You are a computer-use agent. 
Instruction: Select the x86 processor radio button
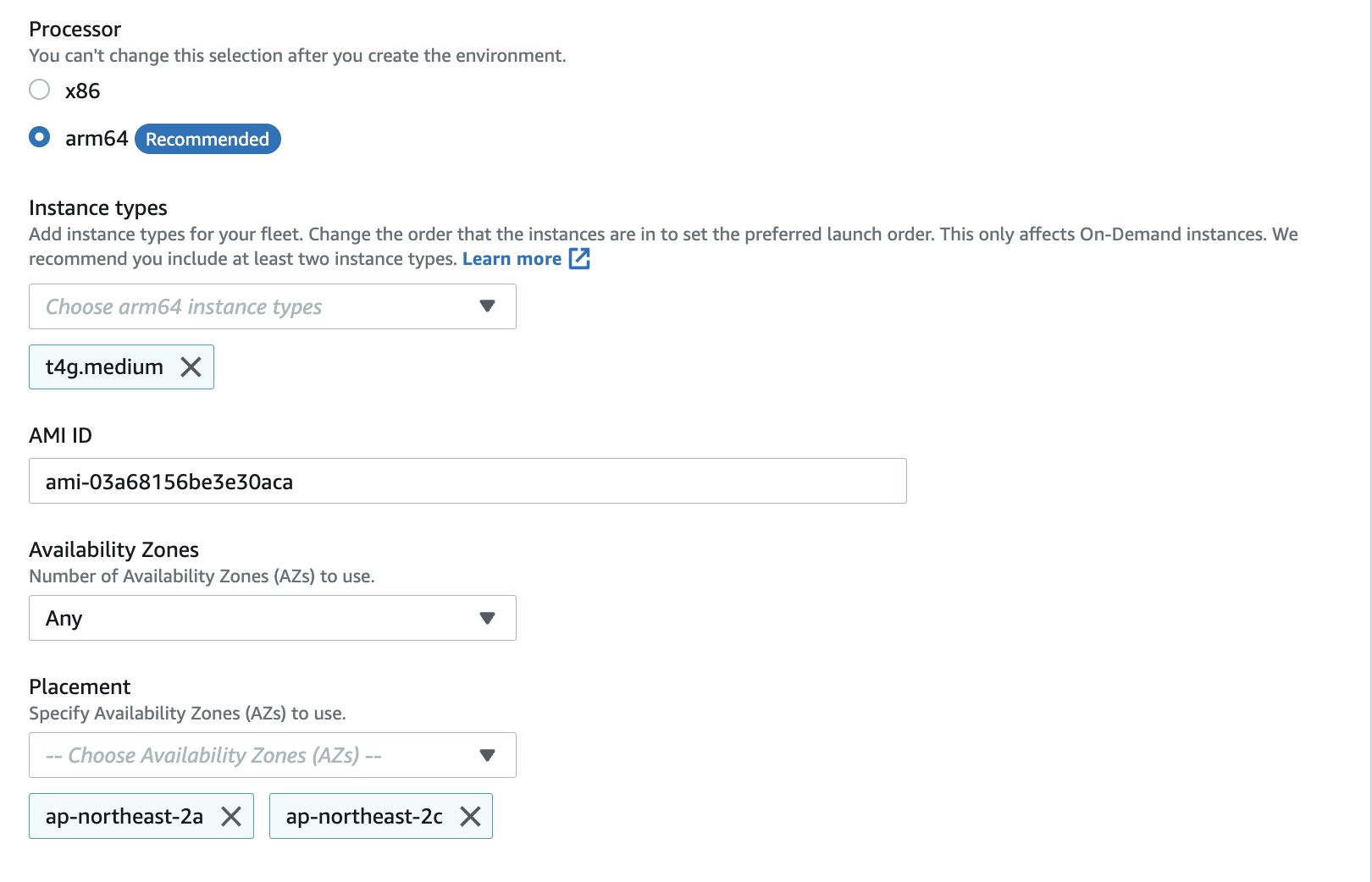tap(40, 90)
